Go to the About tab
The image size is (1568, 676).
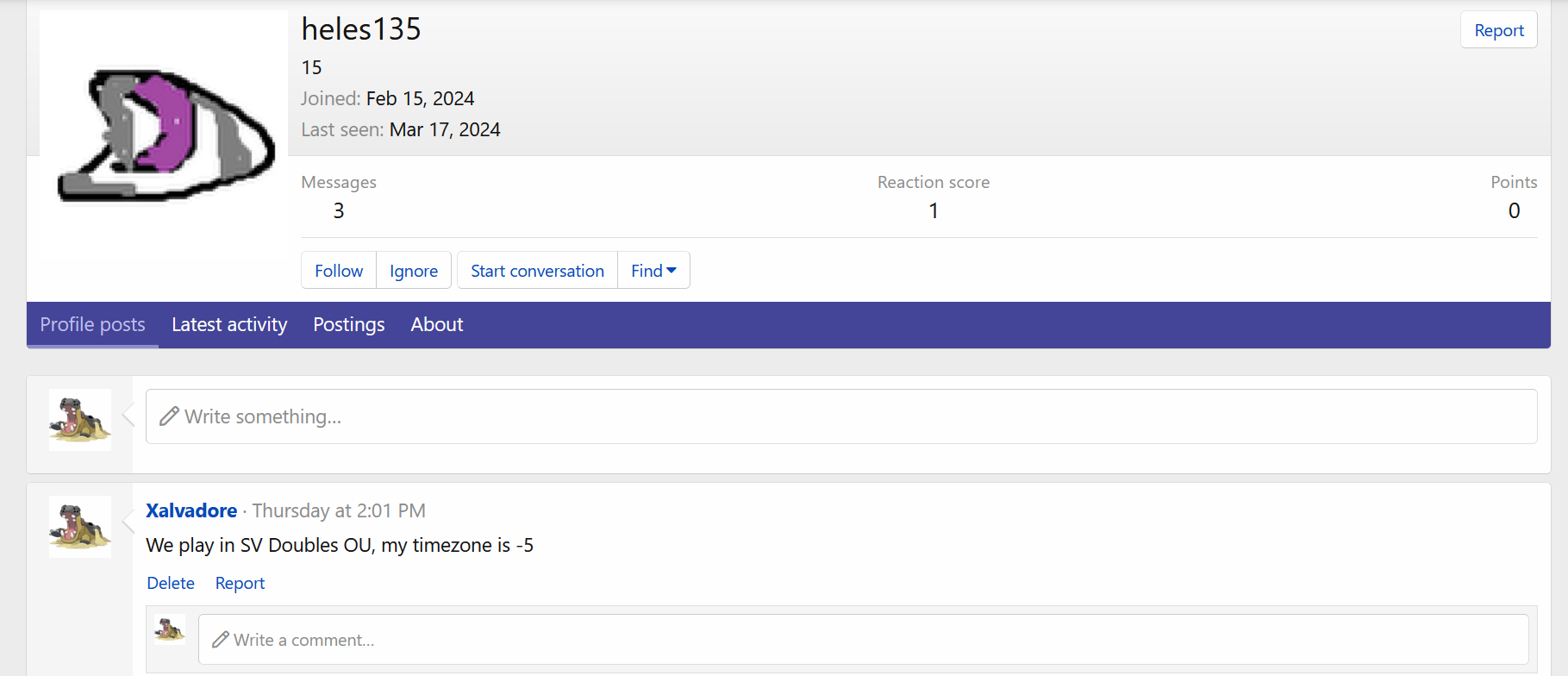(x=437, y=325)
